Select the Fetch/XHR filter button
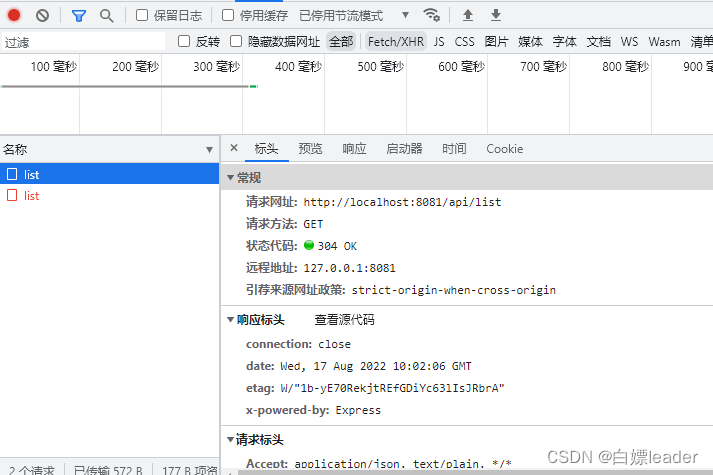This screenshot has width=713, height=475. pyautogui.click(x=395, y=41)
